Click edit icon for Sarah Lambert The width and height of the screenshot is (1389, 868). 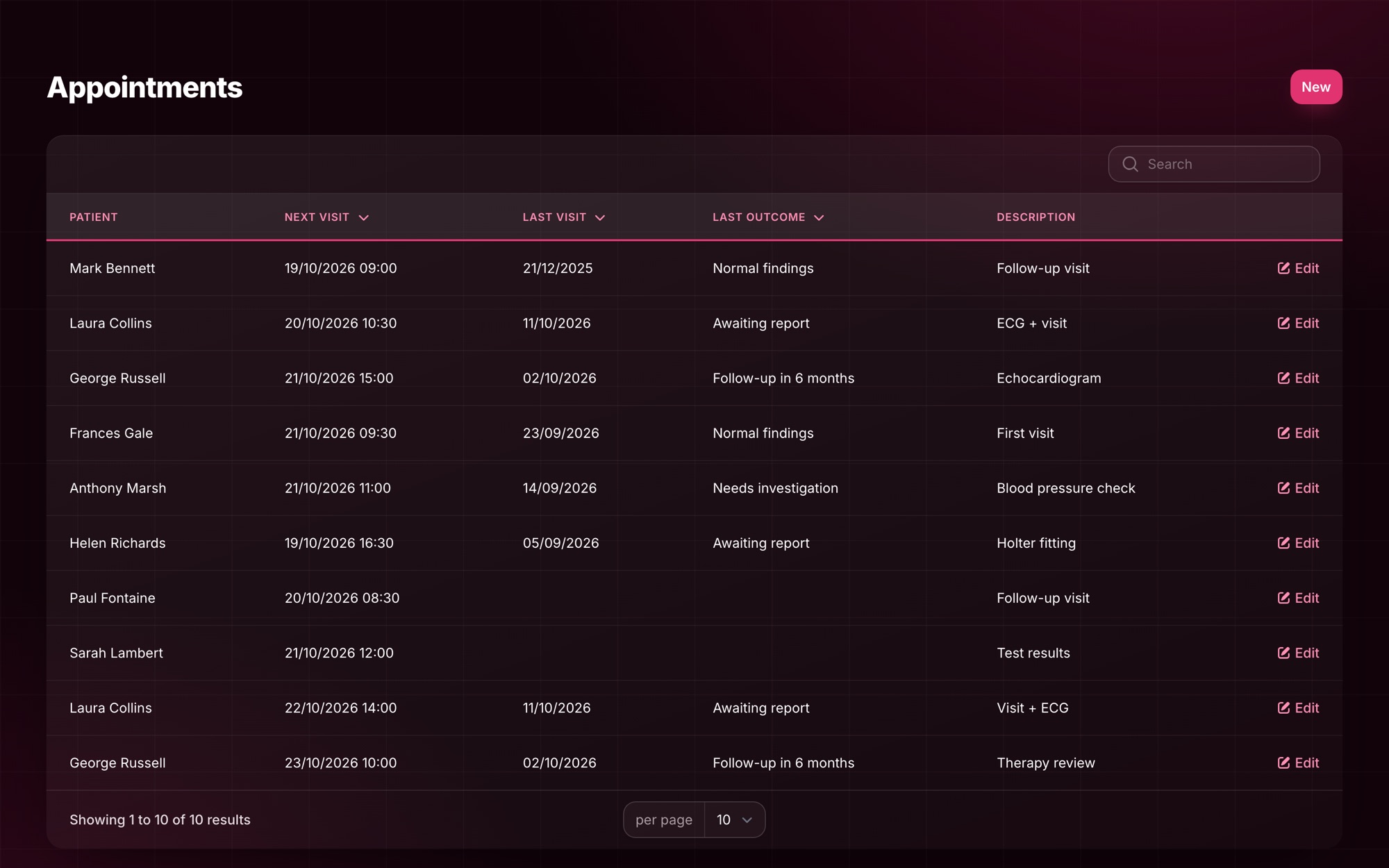1283,652
